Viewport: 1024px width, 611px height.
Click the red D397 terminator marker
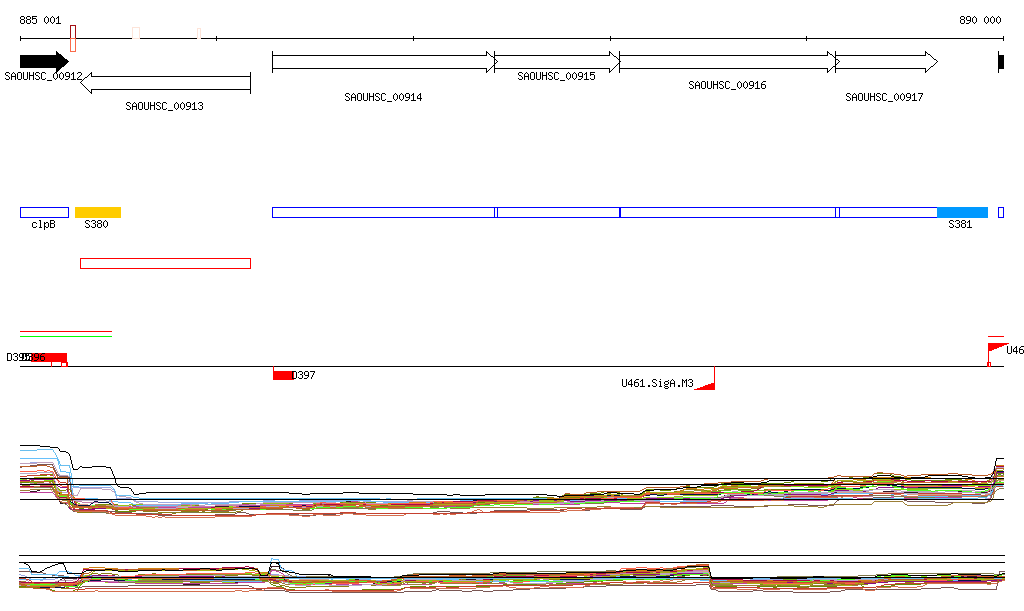283,375
